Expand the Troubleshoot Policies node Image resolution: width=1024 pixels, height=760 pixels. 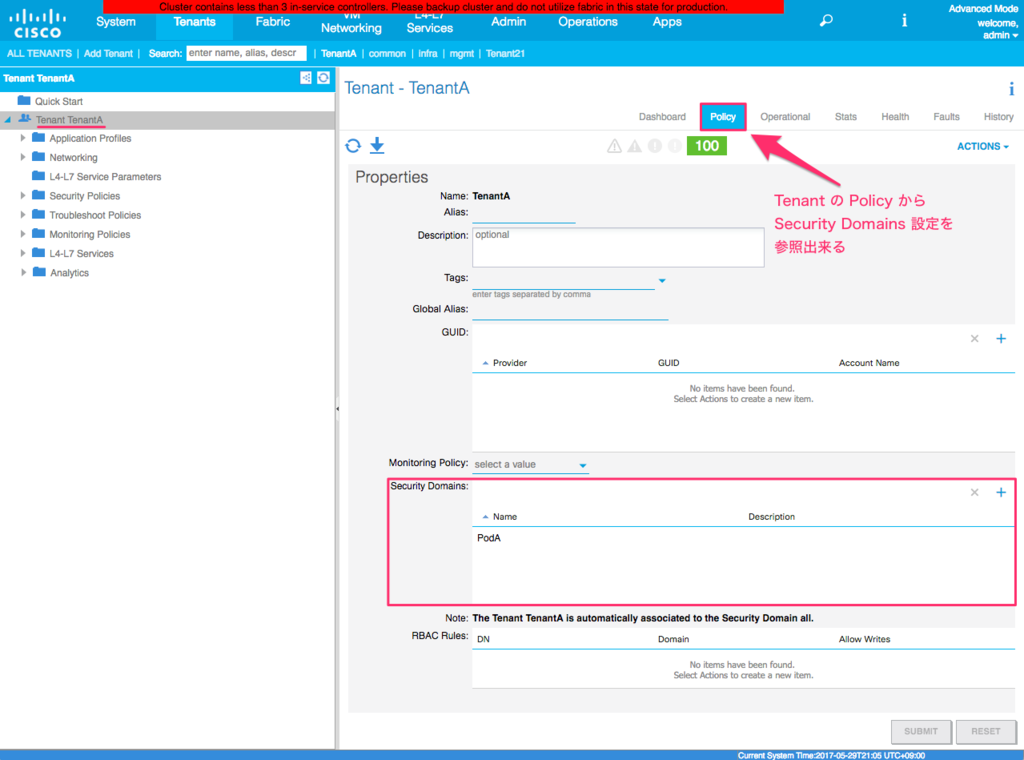coord(23,214)
